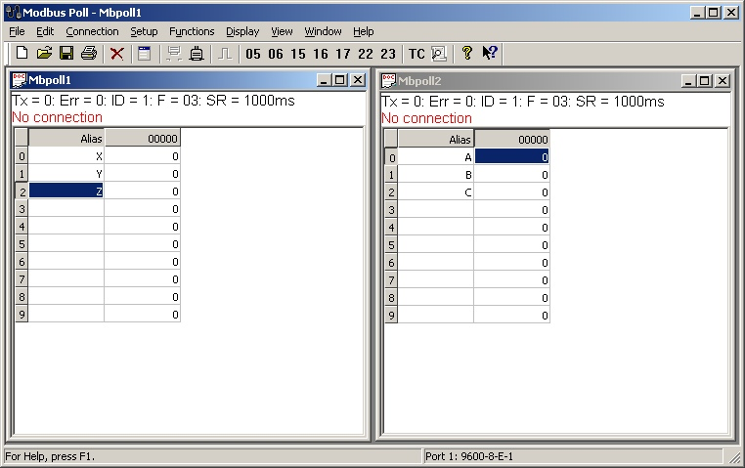This screenshot has height=468, width=745.
Task: Open the View menu
Action: click(282, 31)
